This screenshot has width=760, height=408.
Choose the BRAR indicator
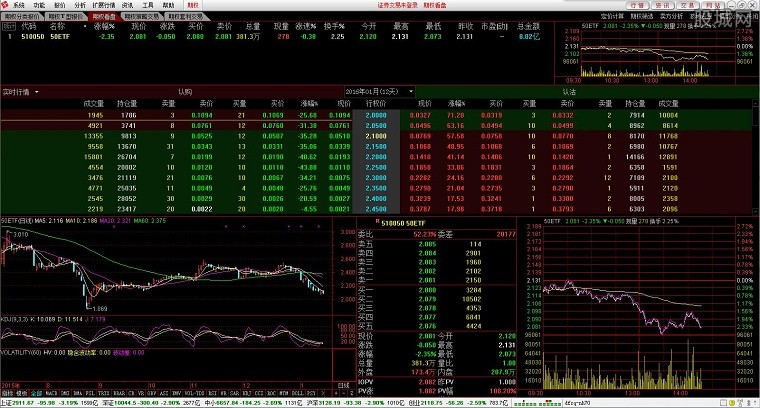[x=119, y=393]
